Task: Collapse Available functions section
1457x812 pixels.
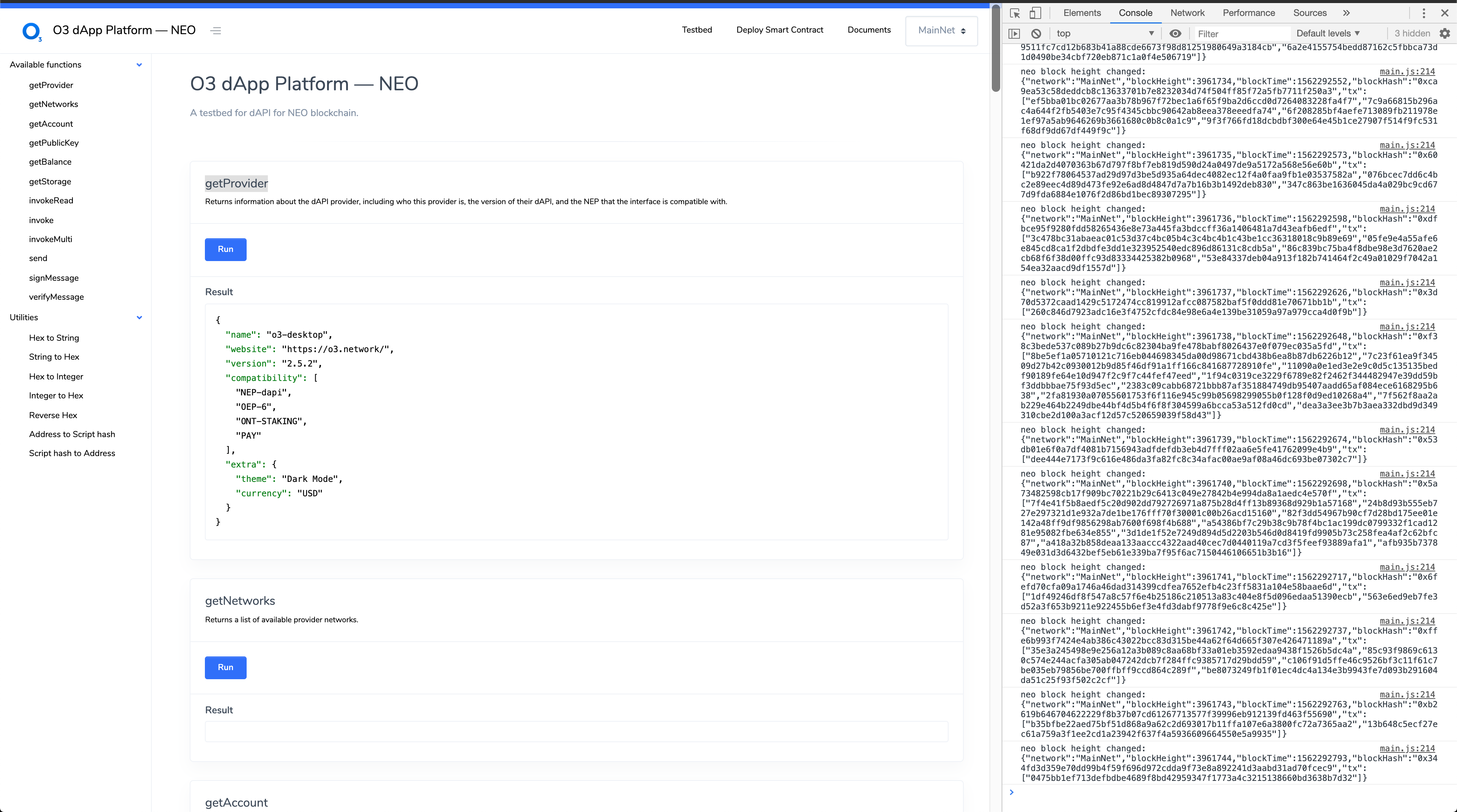Action: tap(139, 65)
